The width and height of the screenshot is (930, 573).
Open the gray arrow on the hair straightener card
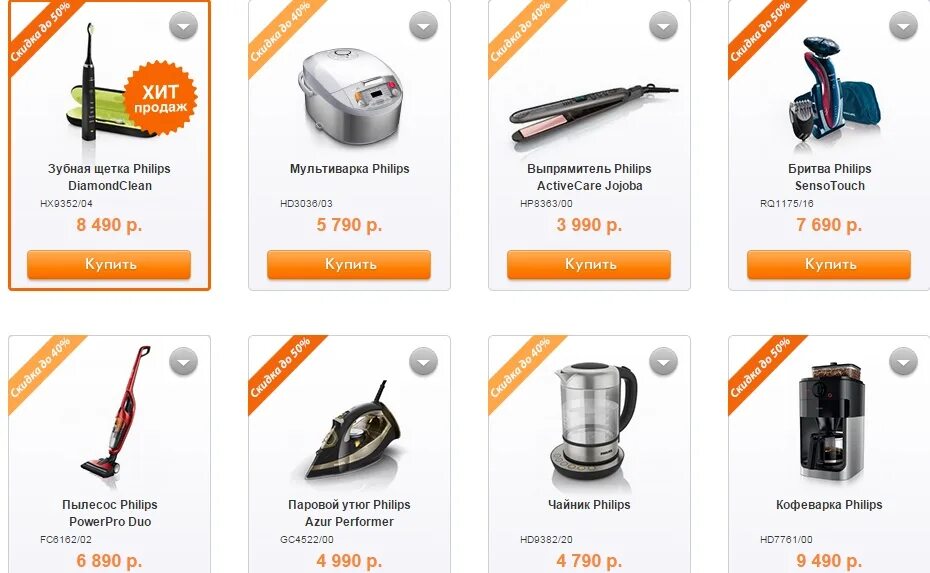coord(663,26)
